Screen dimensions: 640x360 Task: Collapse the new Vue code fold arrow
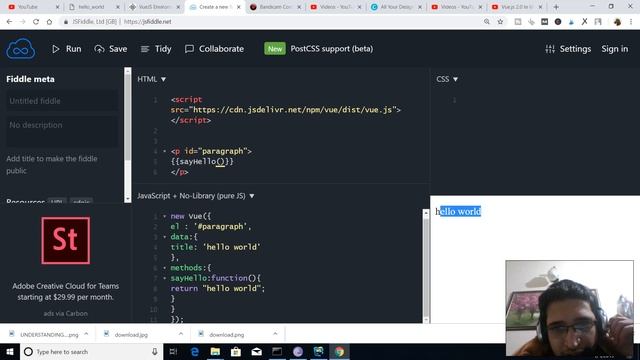click(164, 216)
